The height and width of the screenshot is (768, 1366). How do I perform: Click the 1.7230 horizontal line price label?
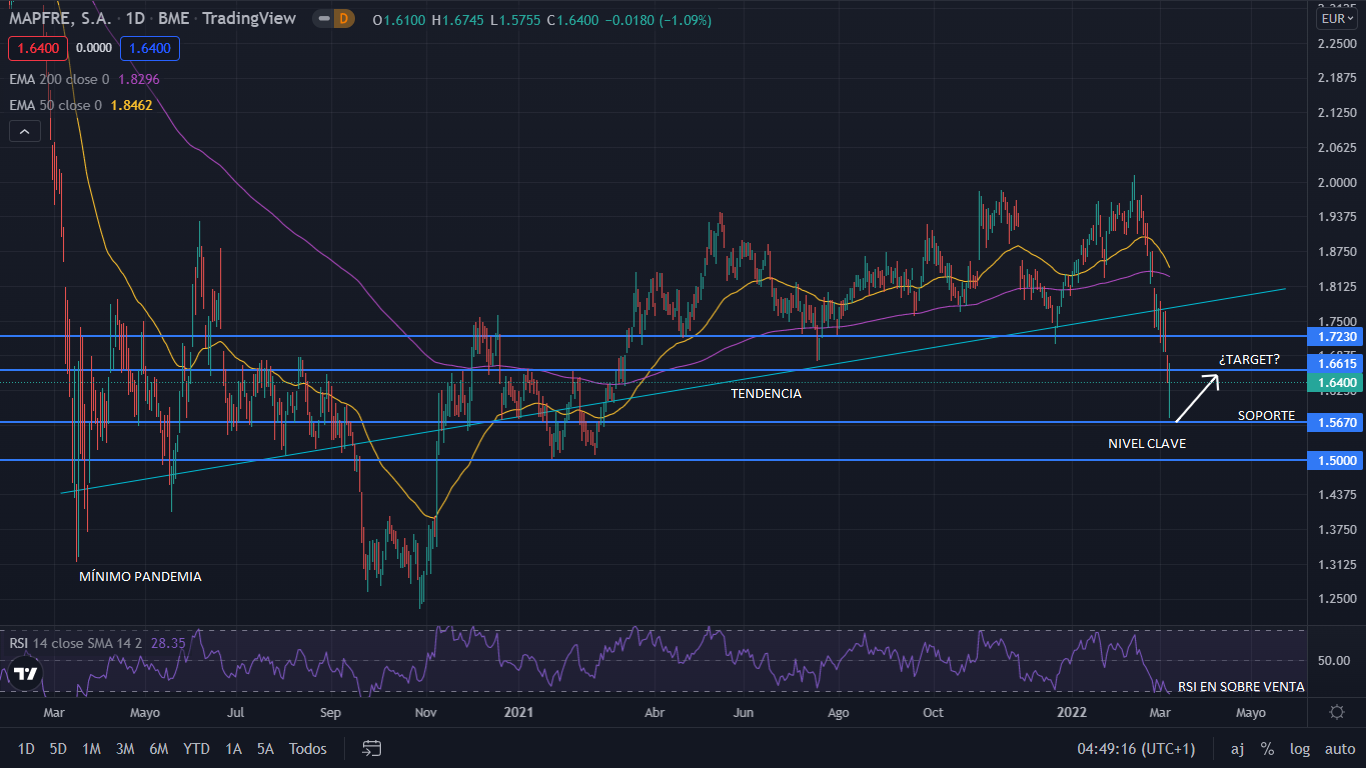pos(1337,337)
